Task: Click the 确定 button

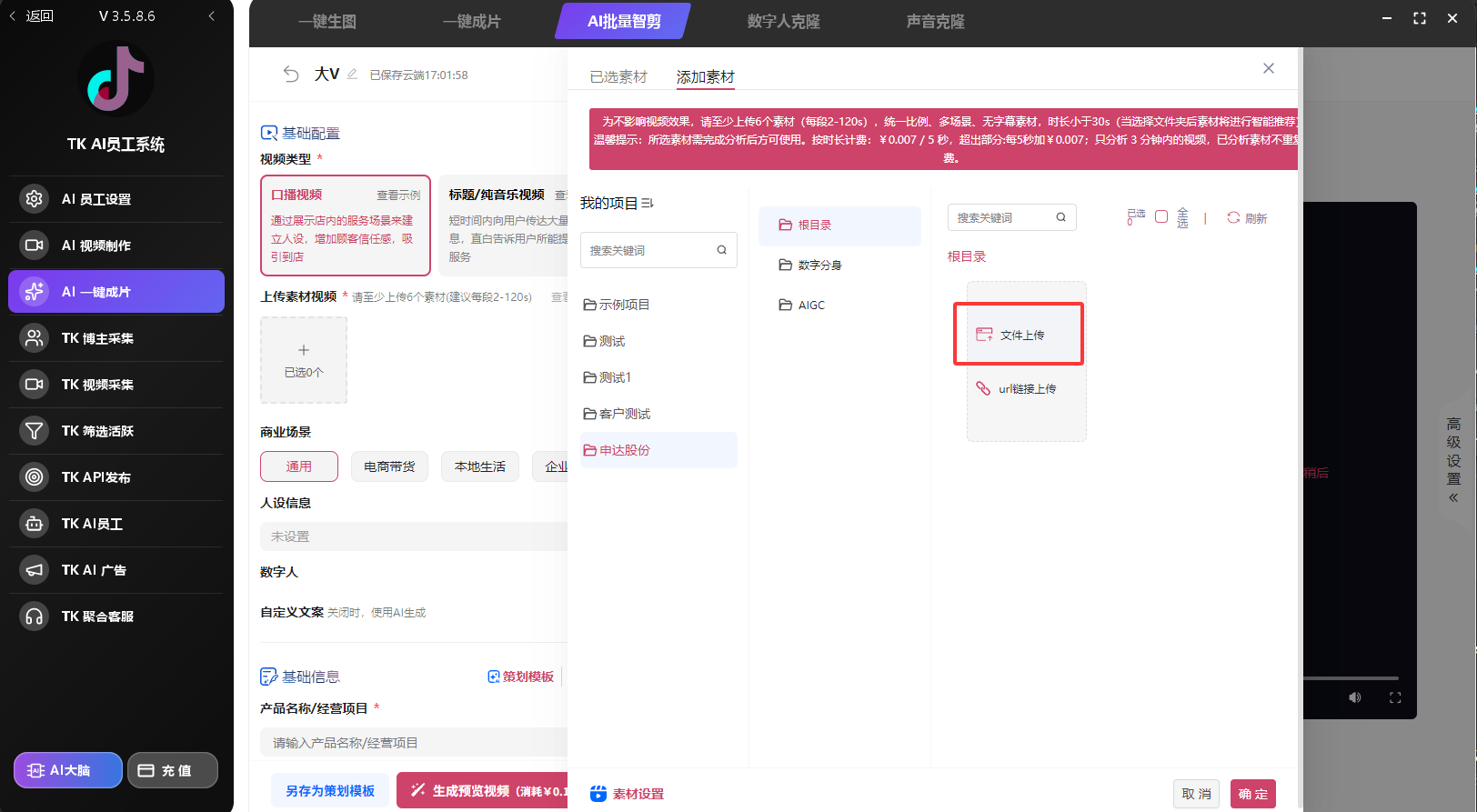Action: click(1253, 794)
